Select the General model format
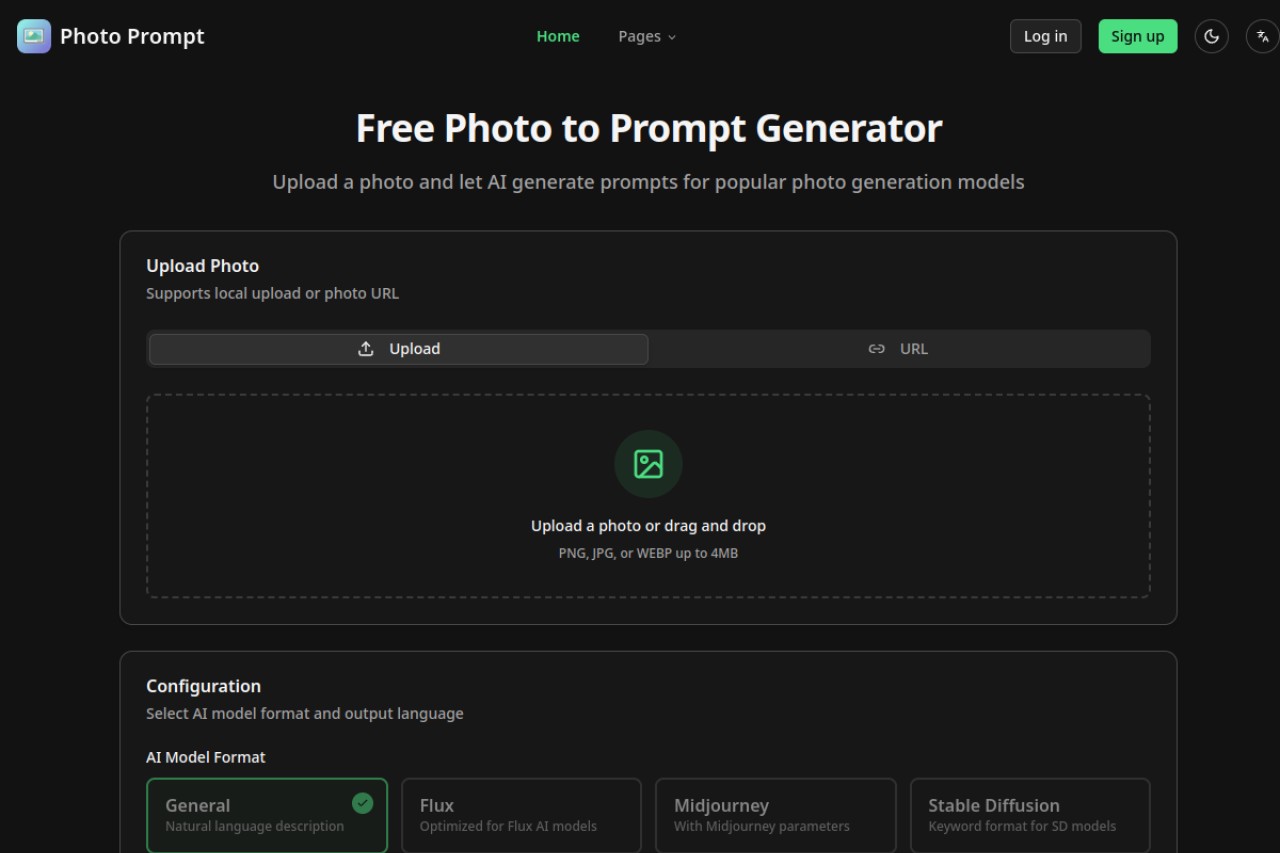 [267, 815]
